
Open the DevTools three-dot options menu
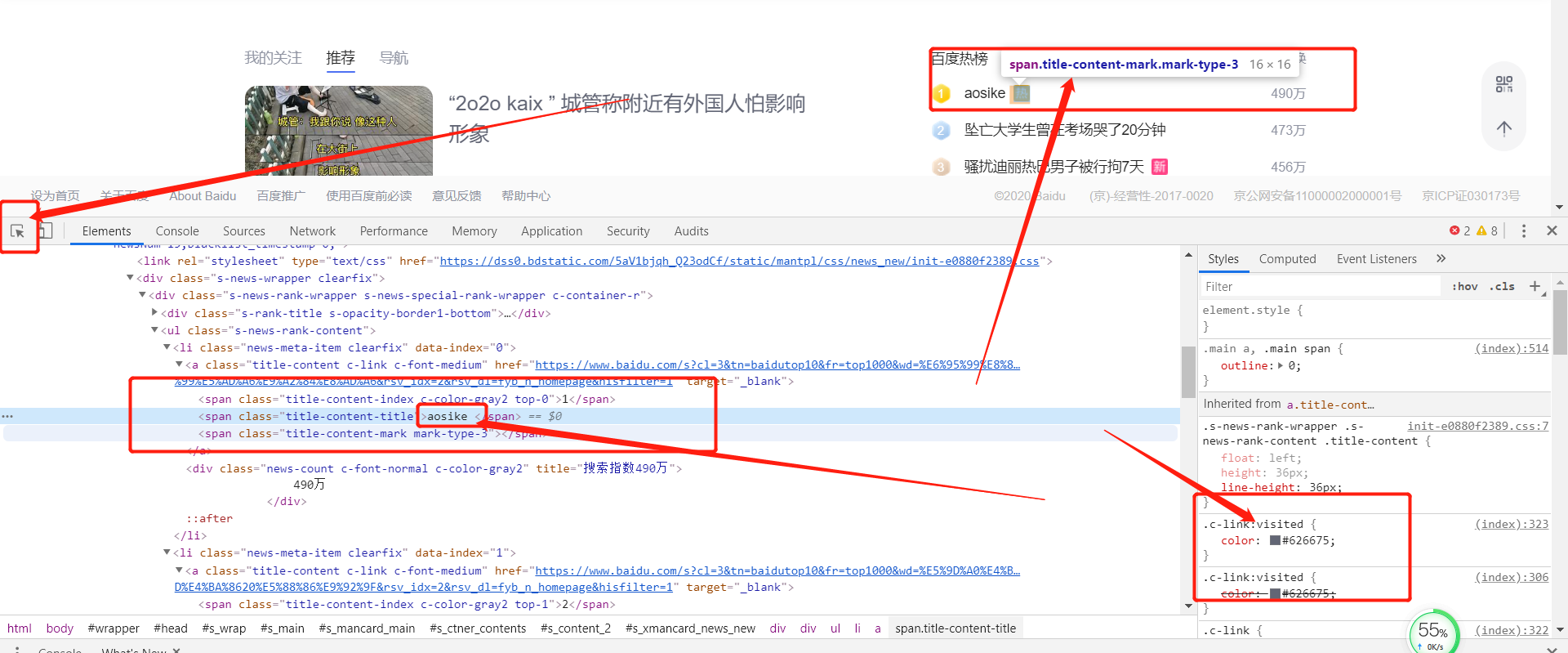pos(1523,231)
